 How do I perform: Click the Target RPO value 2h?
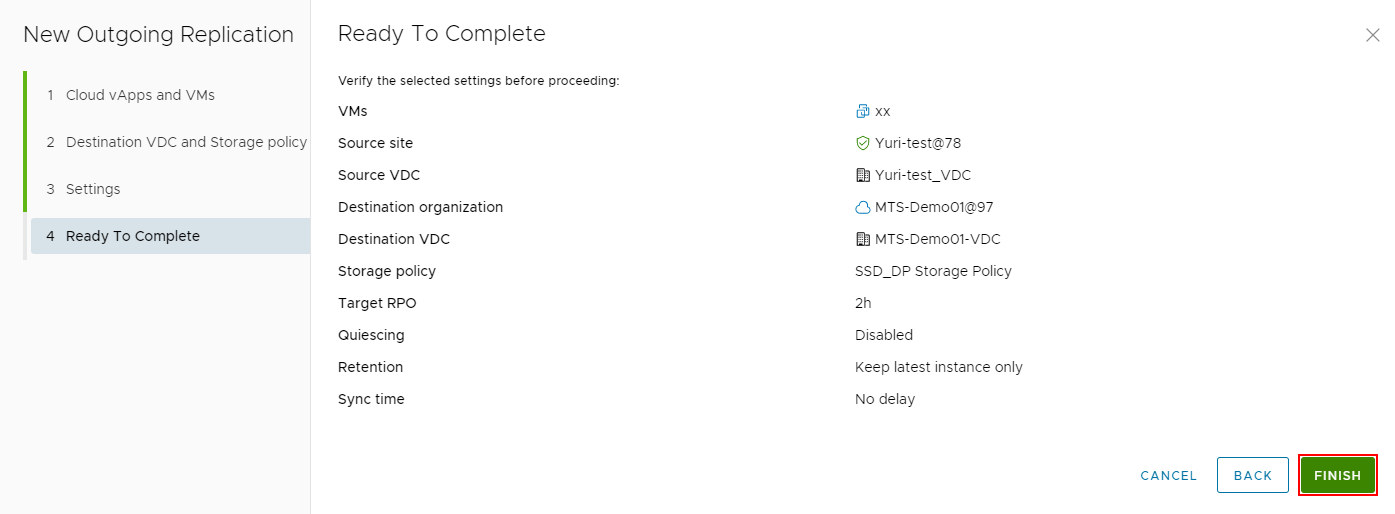point(863,303)
